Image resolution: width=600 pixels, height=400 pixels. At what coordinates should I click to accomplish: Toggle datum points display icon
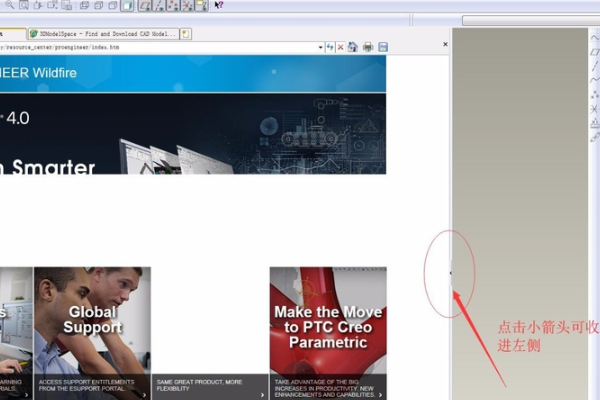point(173,6)
